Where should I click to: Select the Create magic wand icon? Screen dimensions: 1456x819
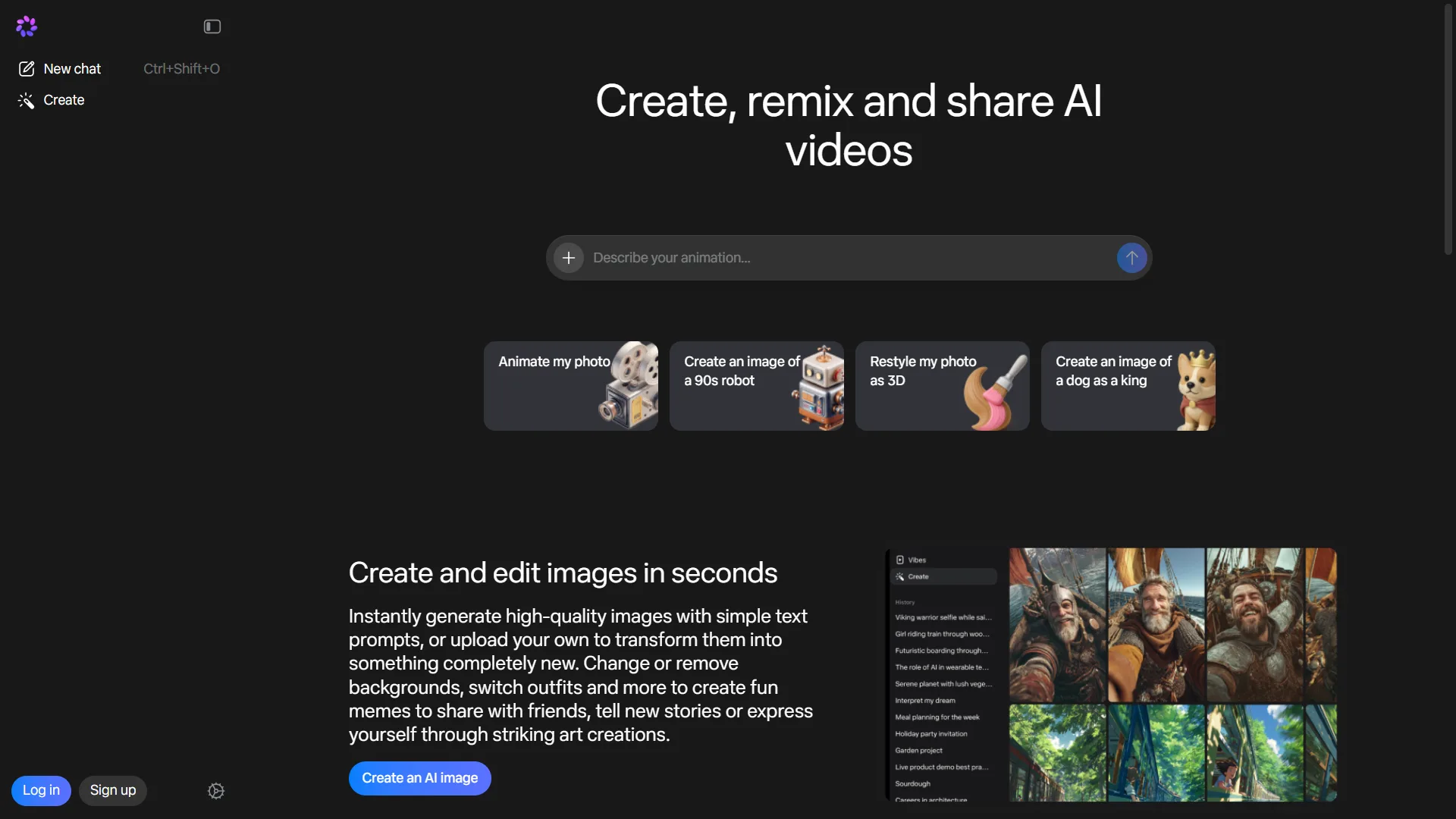(x=26, y=100)
